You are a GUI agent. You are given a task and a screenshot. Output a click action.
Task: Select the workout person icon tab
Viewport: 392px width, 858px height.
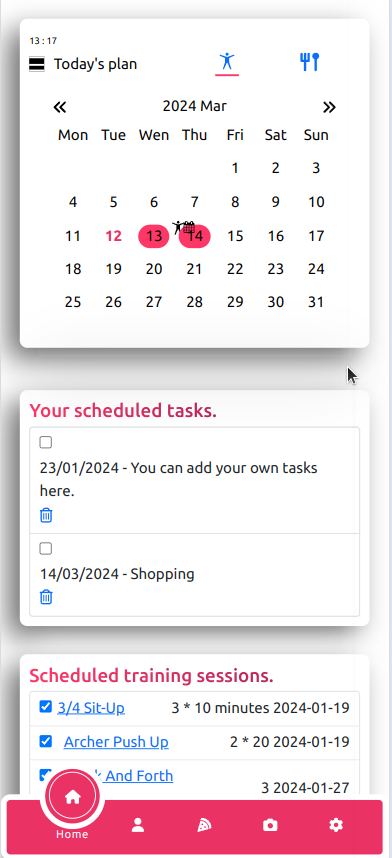pos(227,62)
